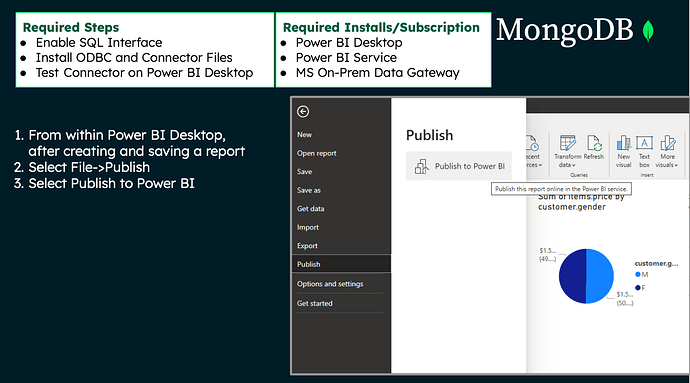Click Save in the File menu

point(304,172)
